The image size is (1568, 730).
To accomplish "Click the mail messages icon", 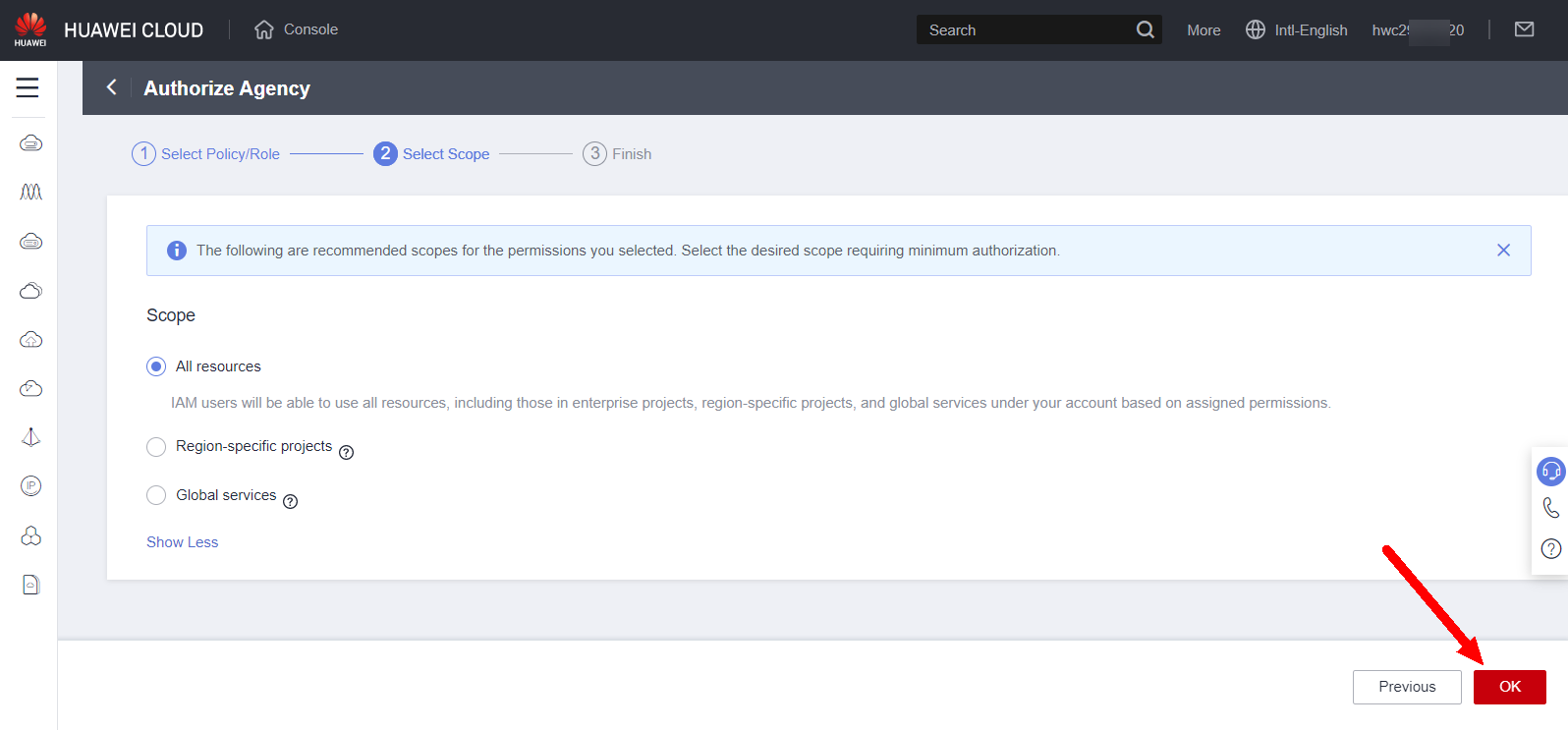I will pyautogui.click(x=1524, y=29).
